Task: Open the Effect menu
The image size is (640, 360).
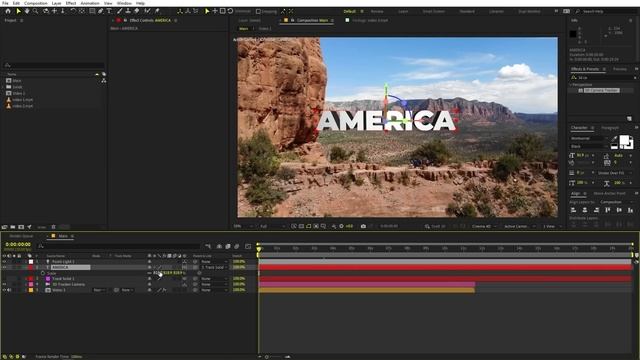Action: pyautogui.click(x=71, y=3)
